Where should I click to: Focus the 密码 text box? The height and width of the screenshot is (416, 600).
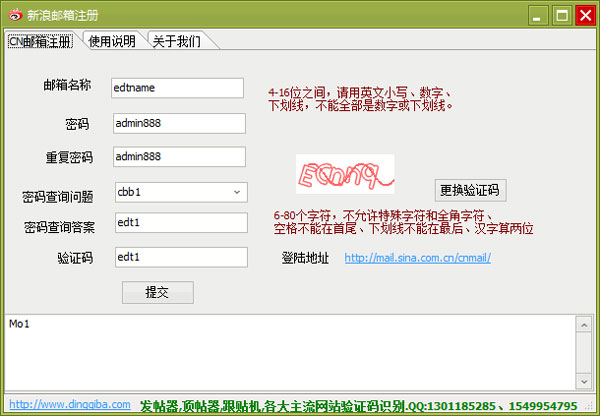pyautogui.click(x=178, y=123)
